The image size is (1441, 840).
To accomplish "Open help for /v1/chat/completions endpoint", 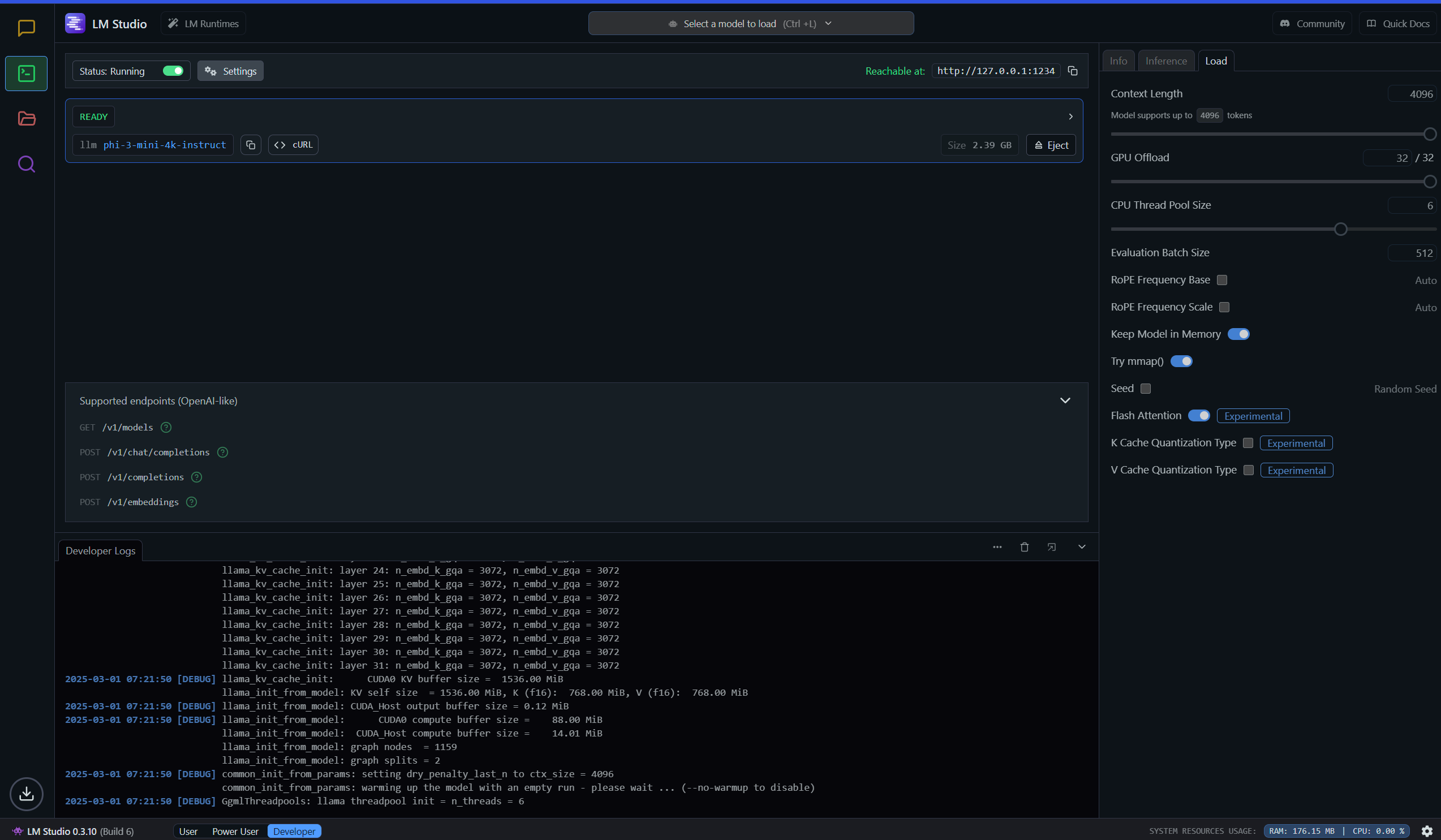I will pos(222,453).
